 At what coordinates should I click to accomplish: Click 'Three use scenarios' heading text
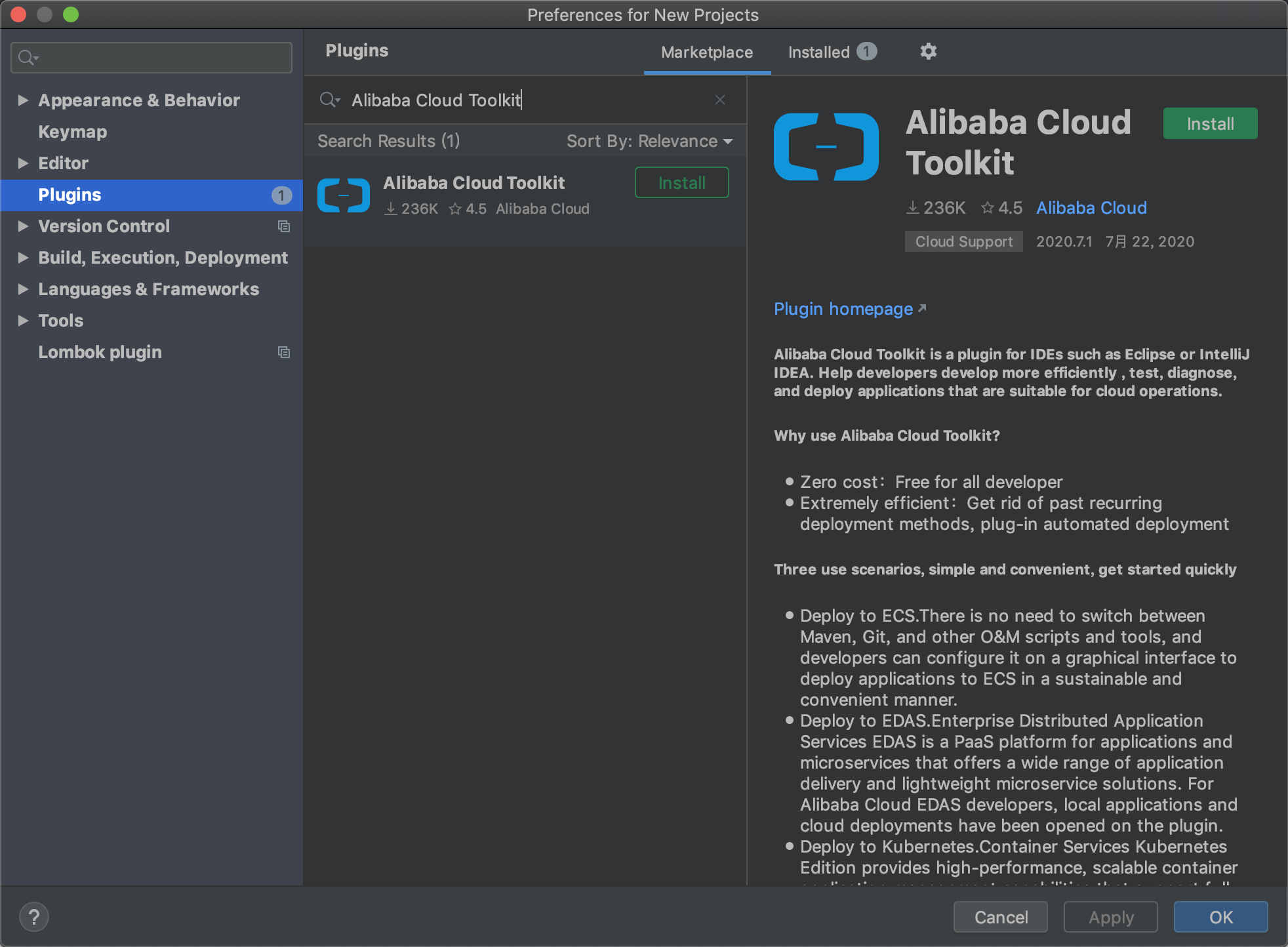[1005, 569]
